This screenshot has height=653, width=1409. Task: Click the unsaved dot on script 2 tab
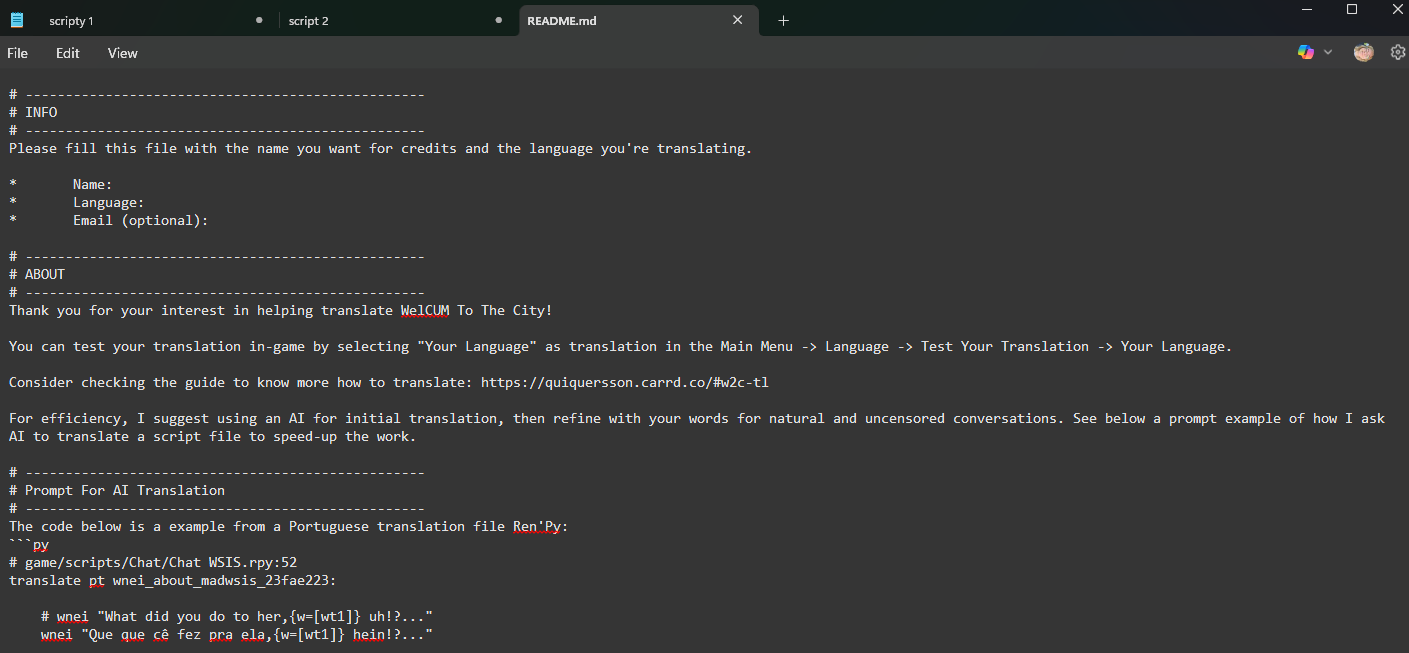pos(498,20)
